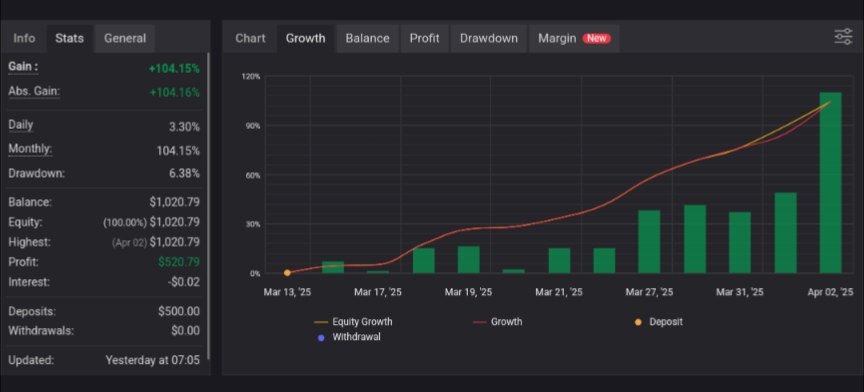The width and height of the screenshot is (864, 392).
Task: Click the stats panel vertical scrollbar
Action: coord(208,207)
